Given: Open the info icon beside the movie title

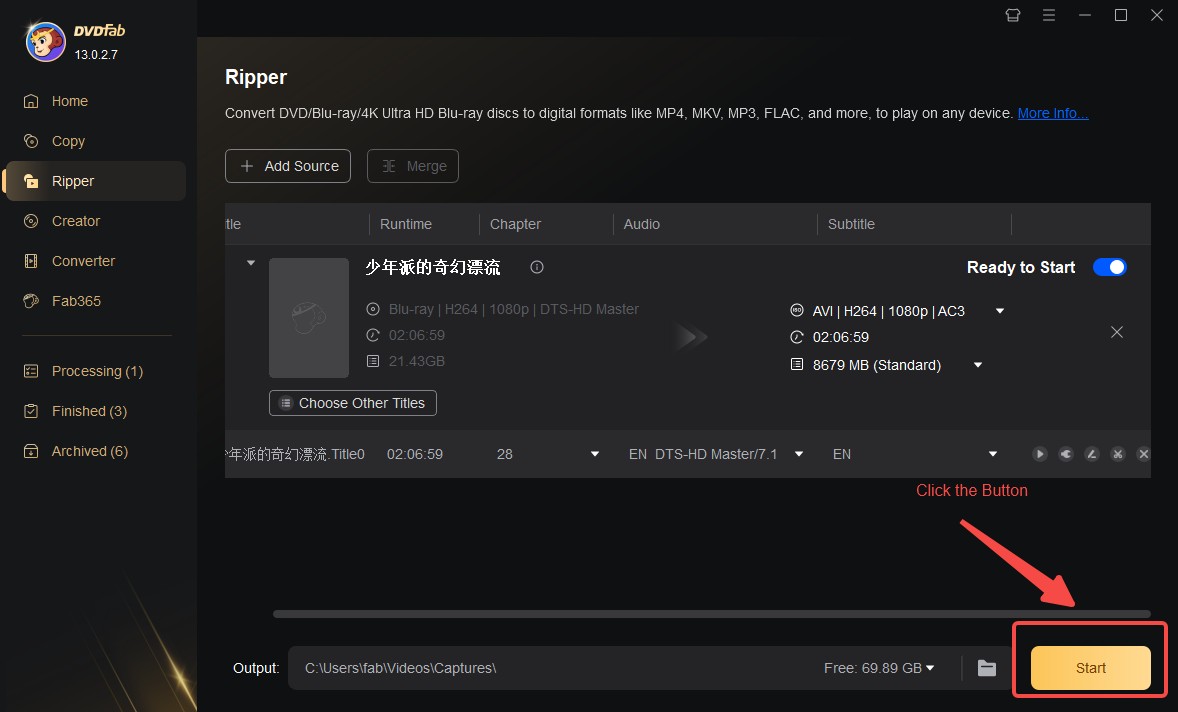Looking at the screenshot, I should pyautogui.click(x=536, y=267).
